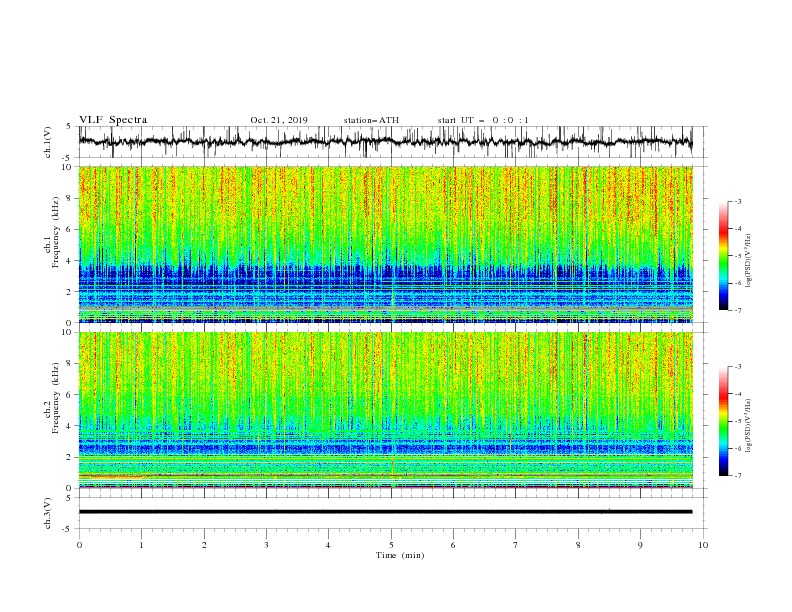This screenshot has width=792, height=612.
Task: Click the flat black ch.3 voltage trace
Action: click(385, 512)
